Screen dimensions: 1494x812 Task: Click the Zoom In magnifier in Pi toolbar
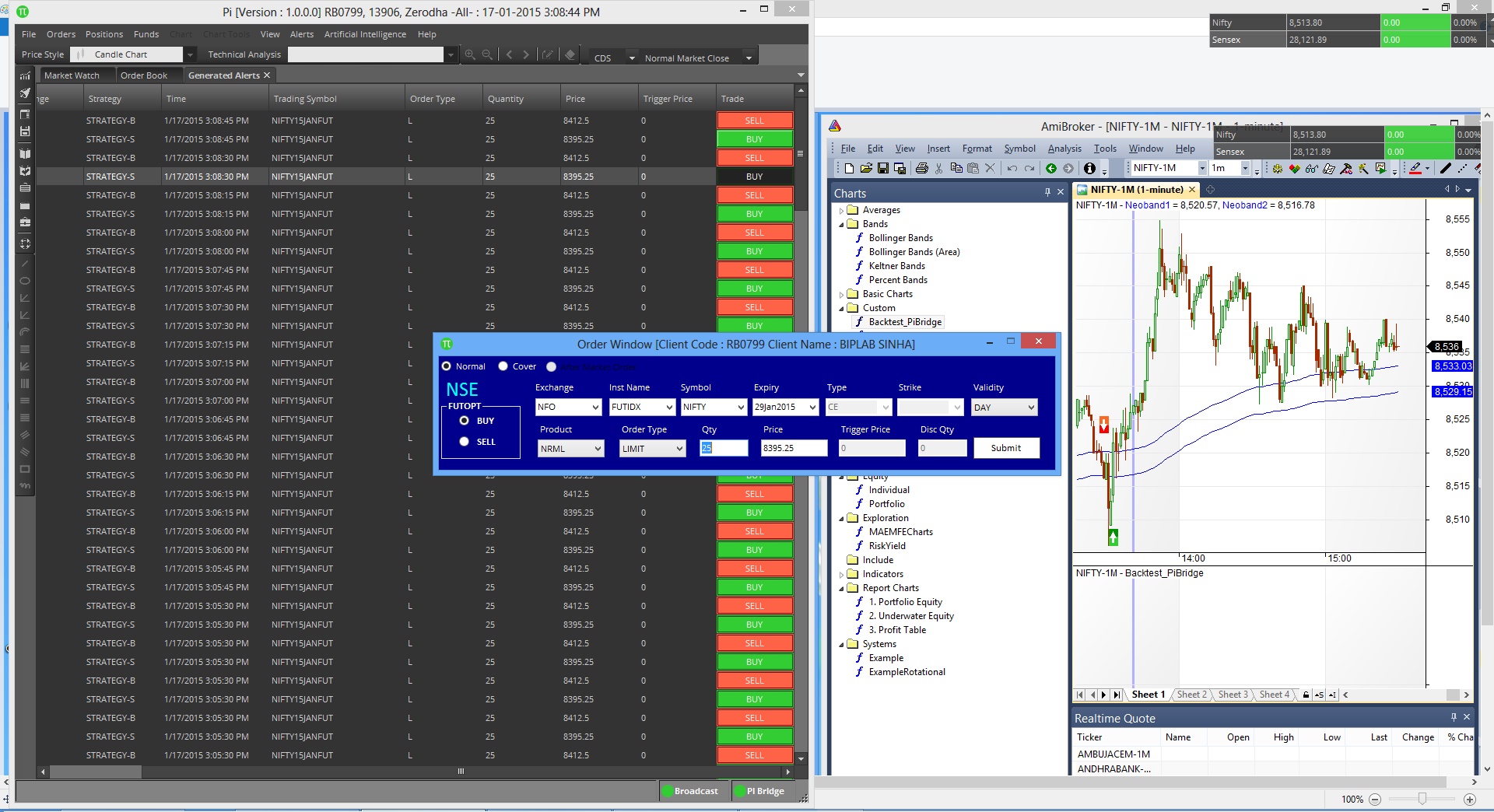click(470, 54)
